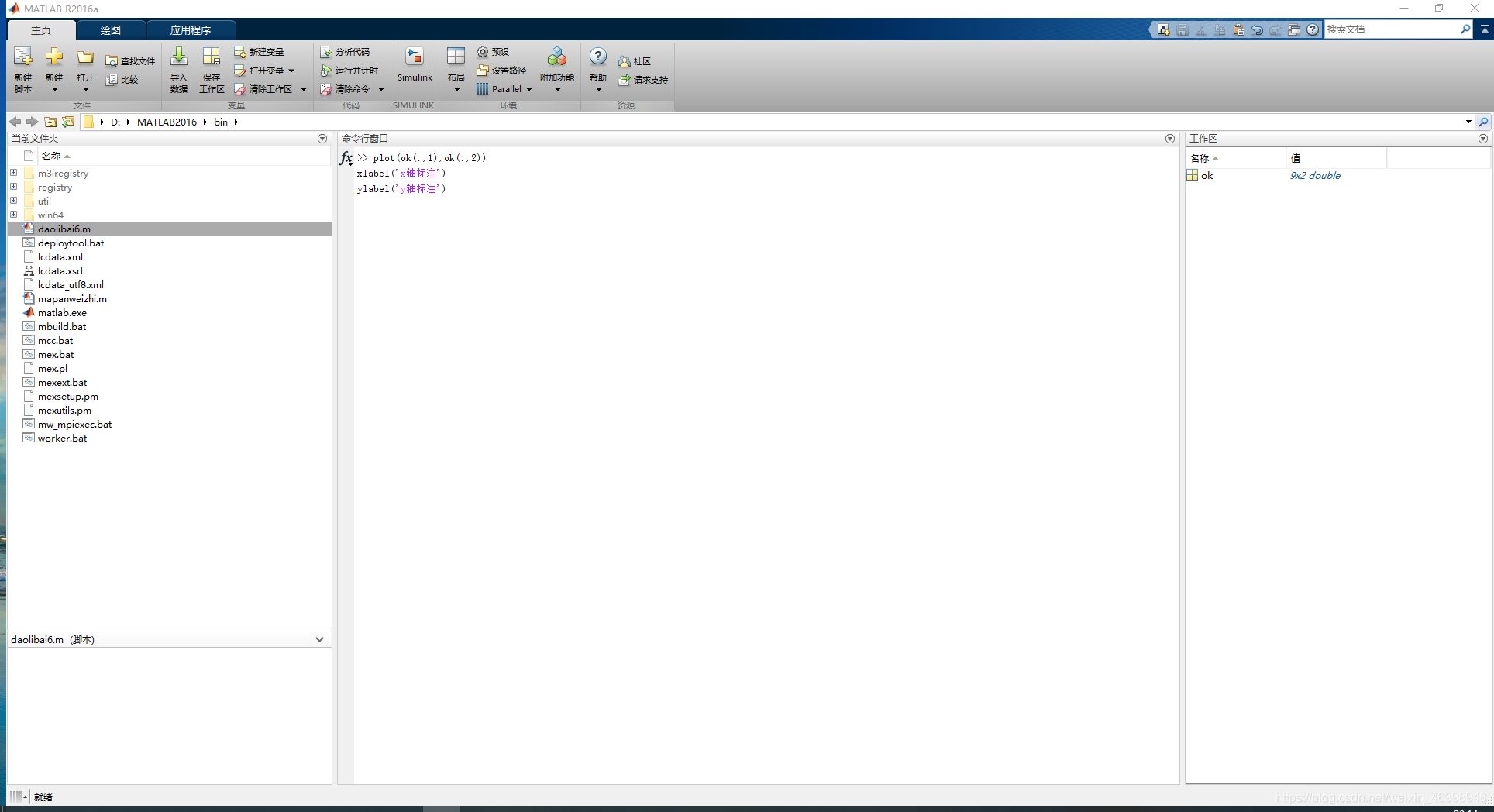Switch to the 主页 tab

point(41,30)
